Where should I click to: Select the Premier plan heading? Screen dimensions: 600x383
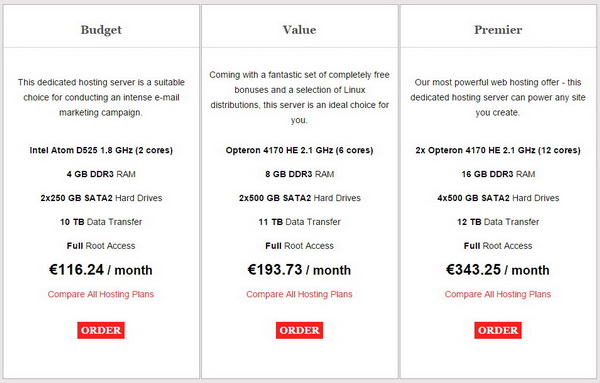pyautogui.click(x=498, y=30)
